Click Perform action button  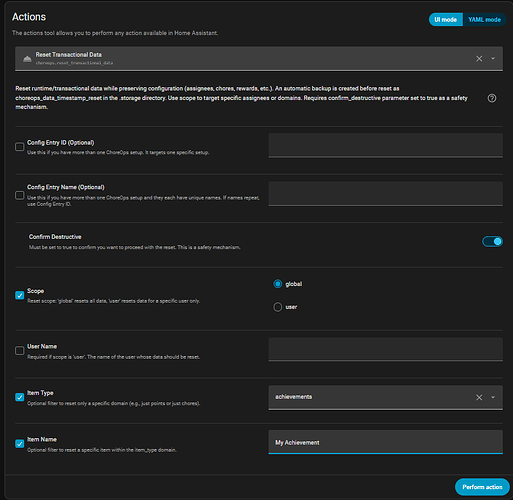(x=482, y=487)
